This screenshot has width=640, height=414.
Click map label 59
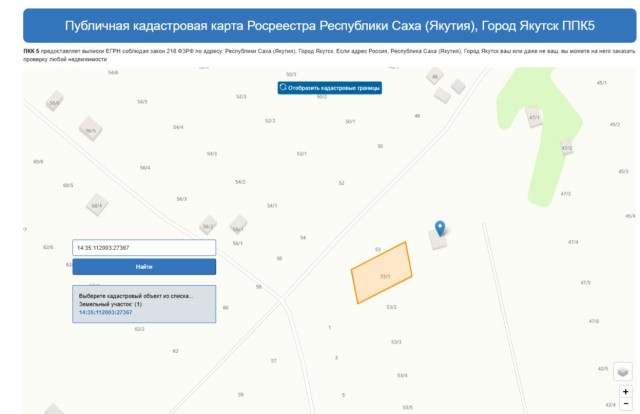pyautogui.click(x=241, y=394)
